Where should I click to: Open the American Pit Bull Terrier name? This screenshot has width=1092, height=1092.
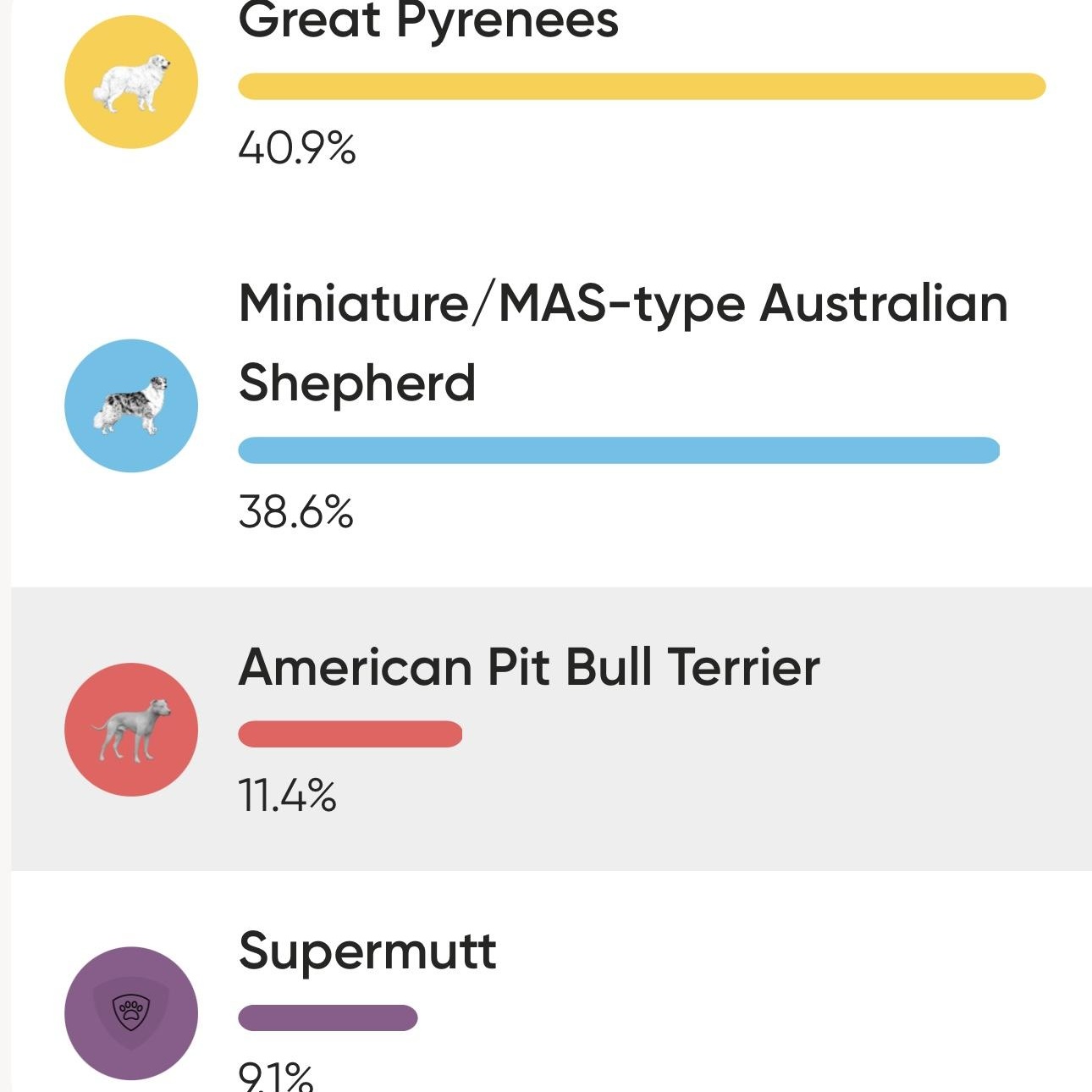(x=529, y=667)
